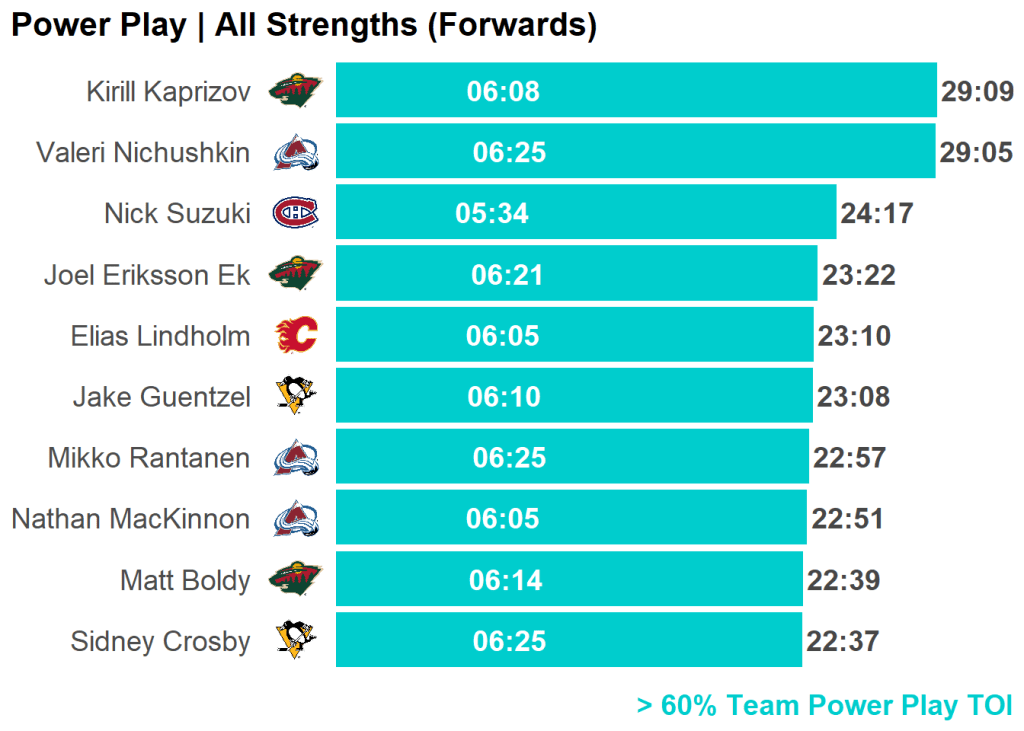Click the Power Play All Strengths title
The width and height of the screenshot is (1024, 731).
pyautogui.click(x=303, y=25)
